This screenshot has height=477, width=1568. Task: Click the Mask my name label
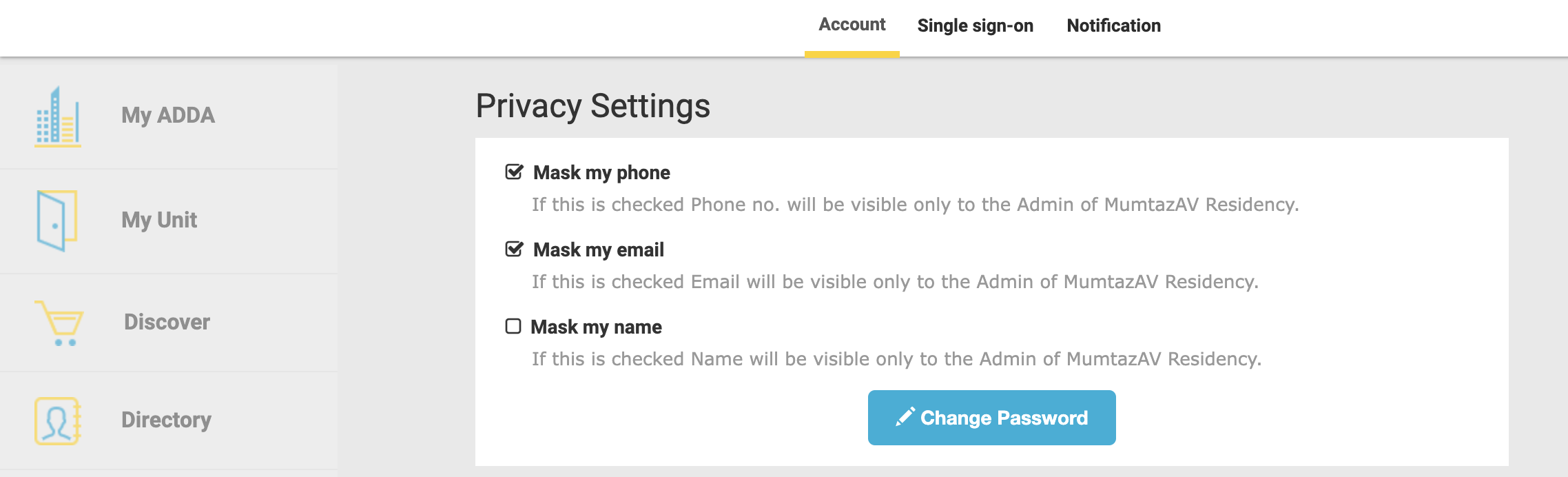596,327
